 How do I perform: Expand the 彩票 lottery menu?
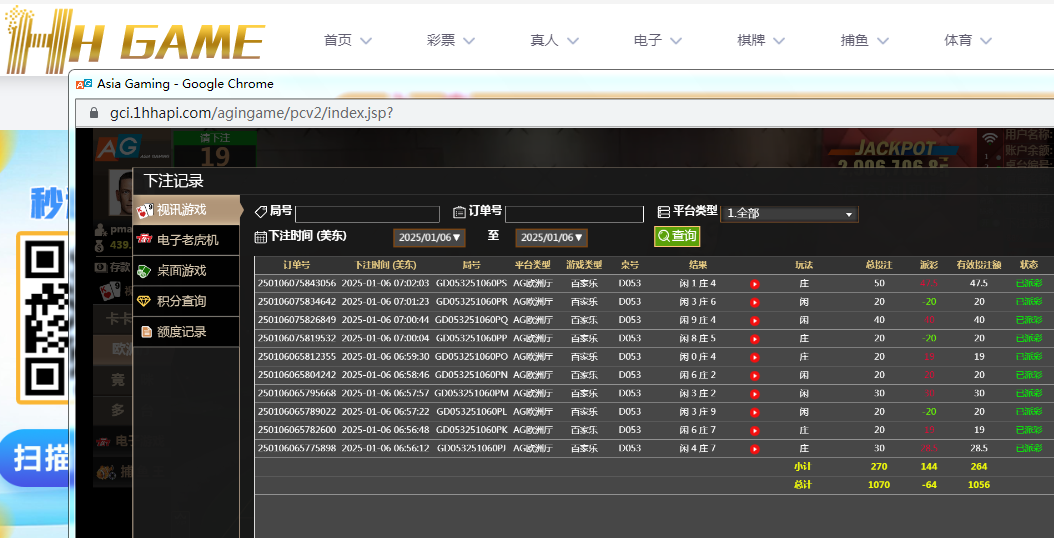[x=448, y=41]
